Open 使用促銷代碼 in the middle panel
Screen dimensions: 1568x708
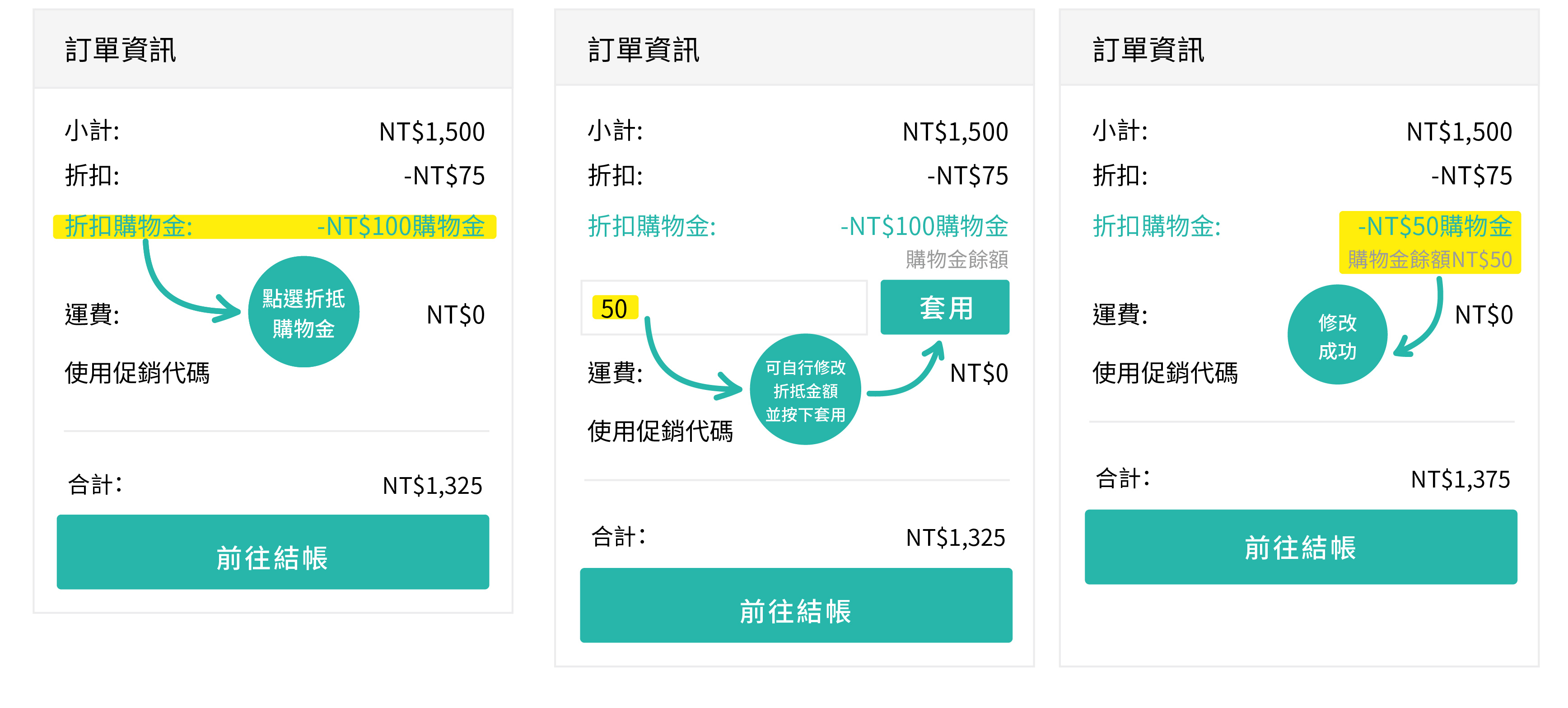[660, 431]
